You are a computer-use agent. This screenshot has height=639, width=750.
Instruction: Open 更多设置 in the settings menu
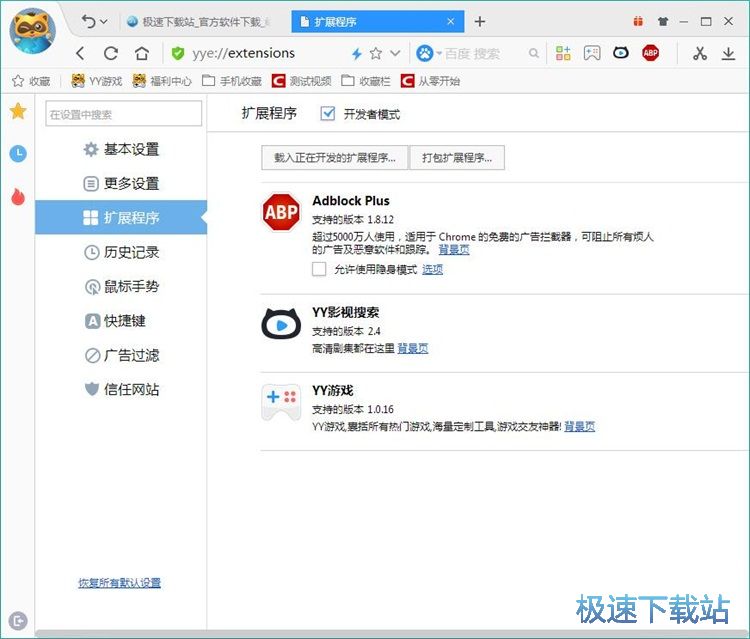121,184
